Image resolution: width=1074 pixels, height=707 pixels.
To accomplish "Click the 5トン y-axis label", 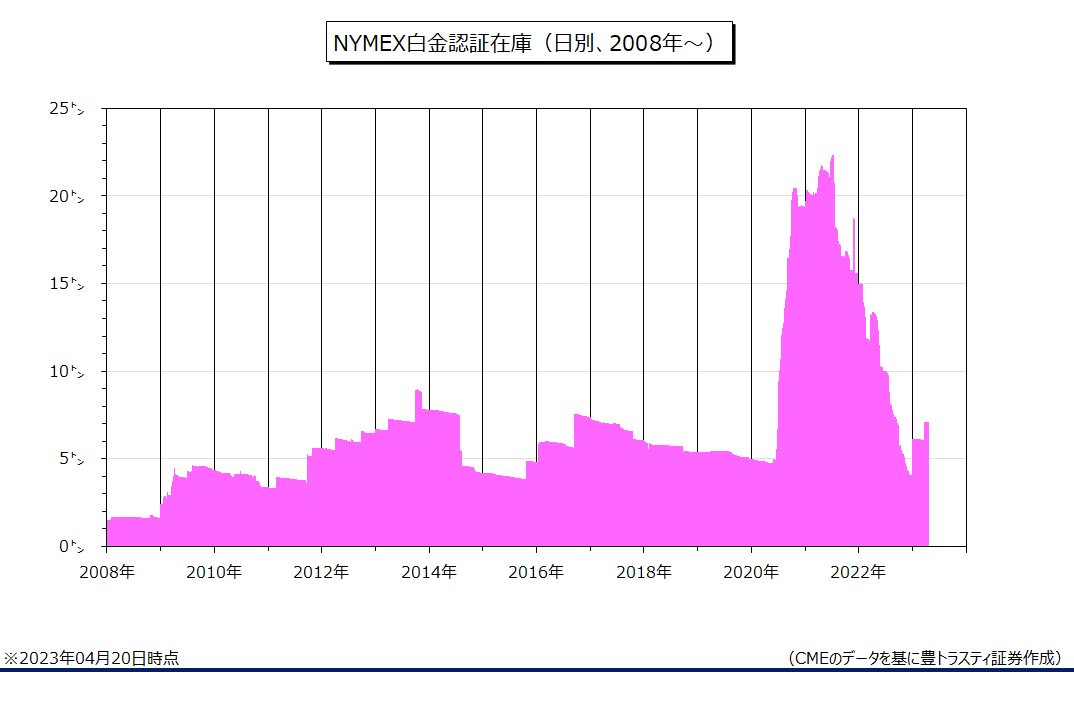I will [x=71, y=458].
